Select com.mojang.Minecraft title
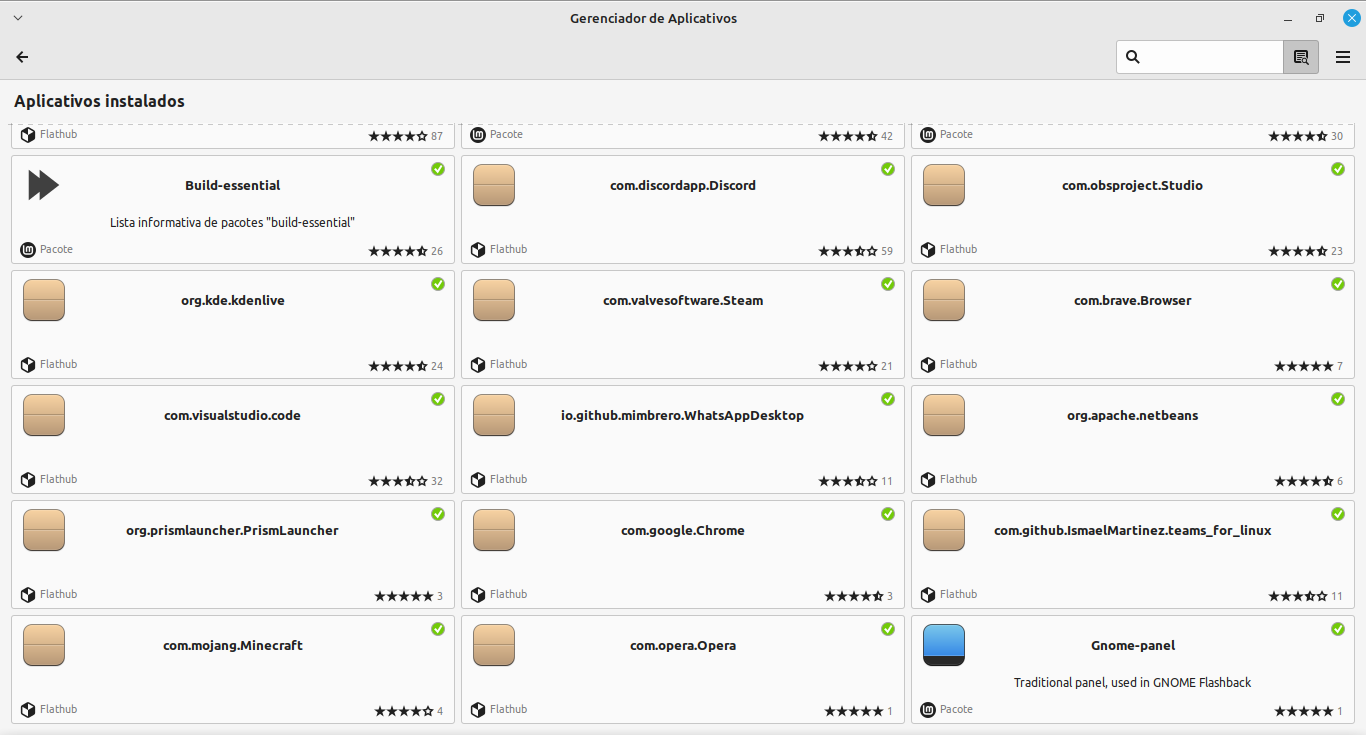Image resolution: width=1366 pixels, height=735 pixels. click(x=233, y=645)
